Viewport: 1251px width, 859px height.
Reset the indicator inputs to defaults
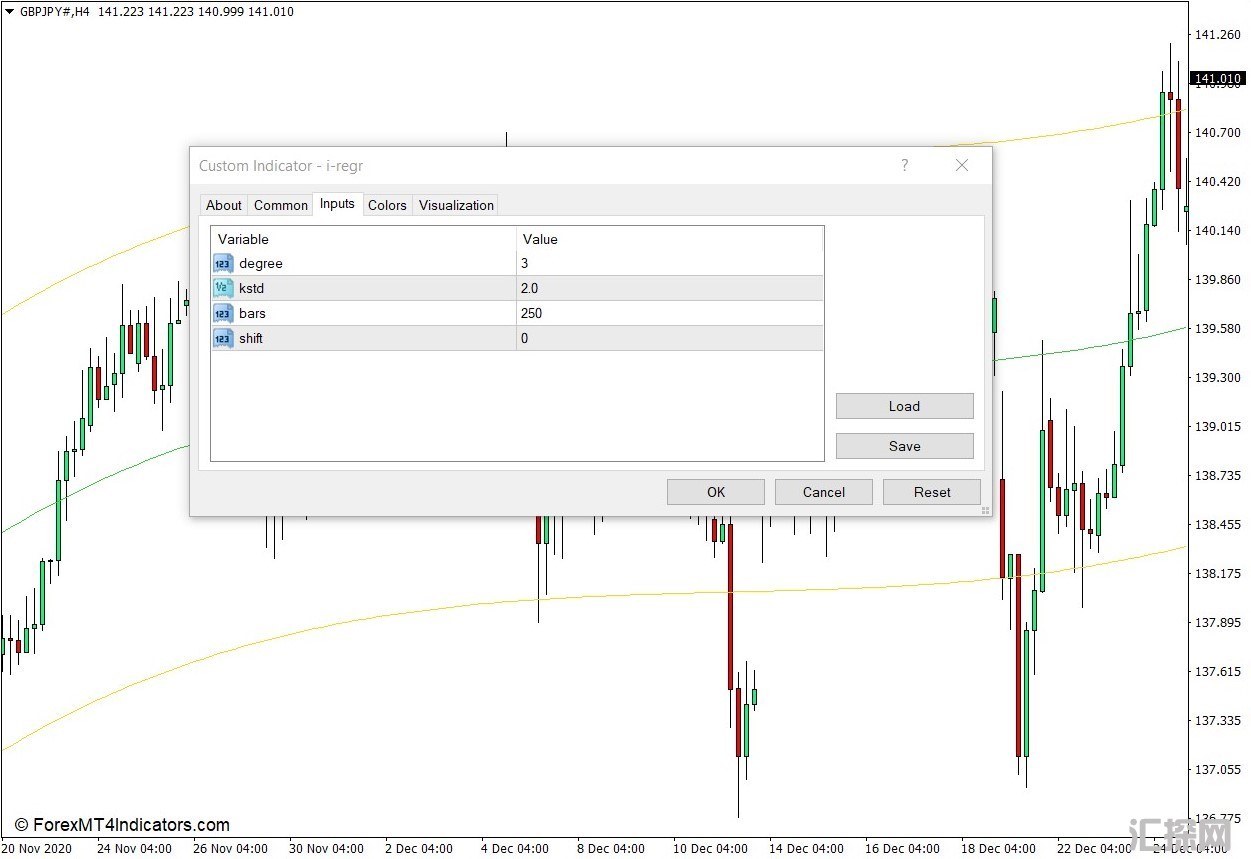932,492
